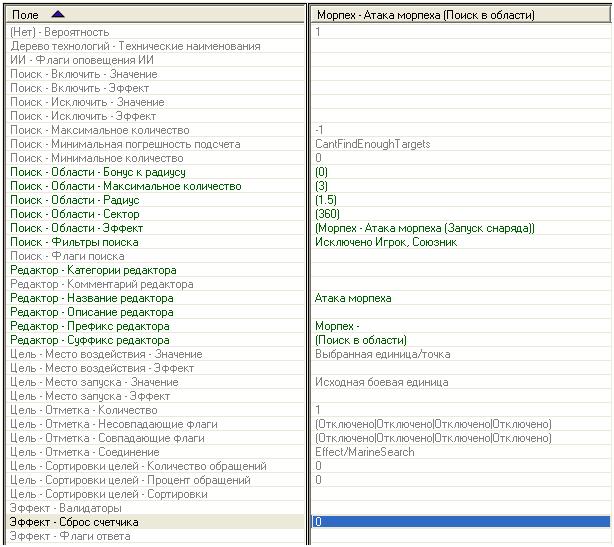Click the sort arrow in the Поле header

tap(56, 15)
